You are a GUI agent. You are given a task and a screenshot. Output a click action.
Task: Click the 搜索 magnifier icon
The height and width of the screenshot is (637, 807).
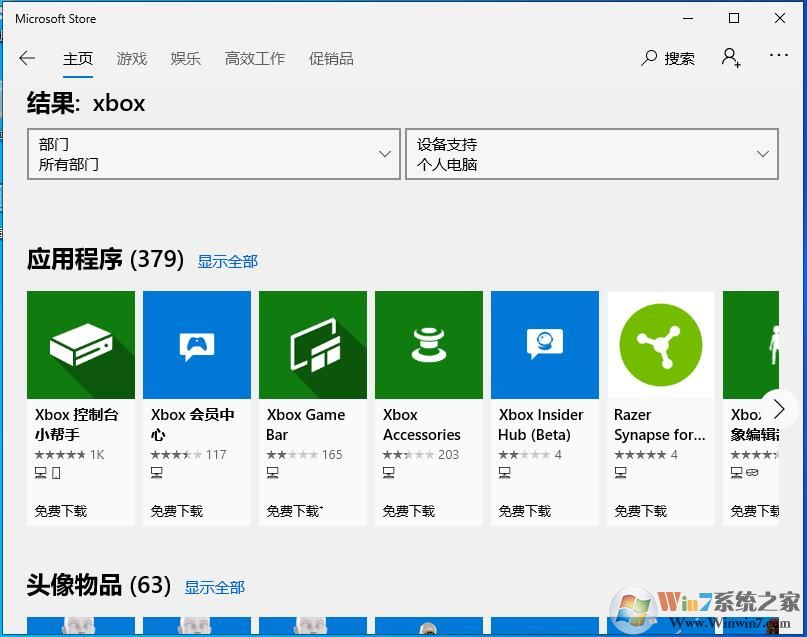(x=650, y=58)
